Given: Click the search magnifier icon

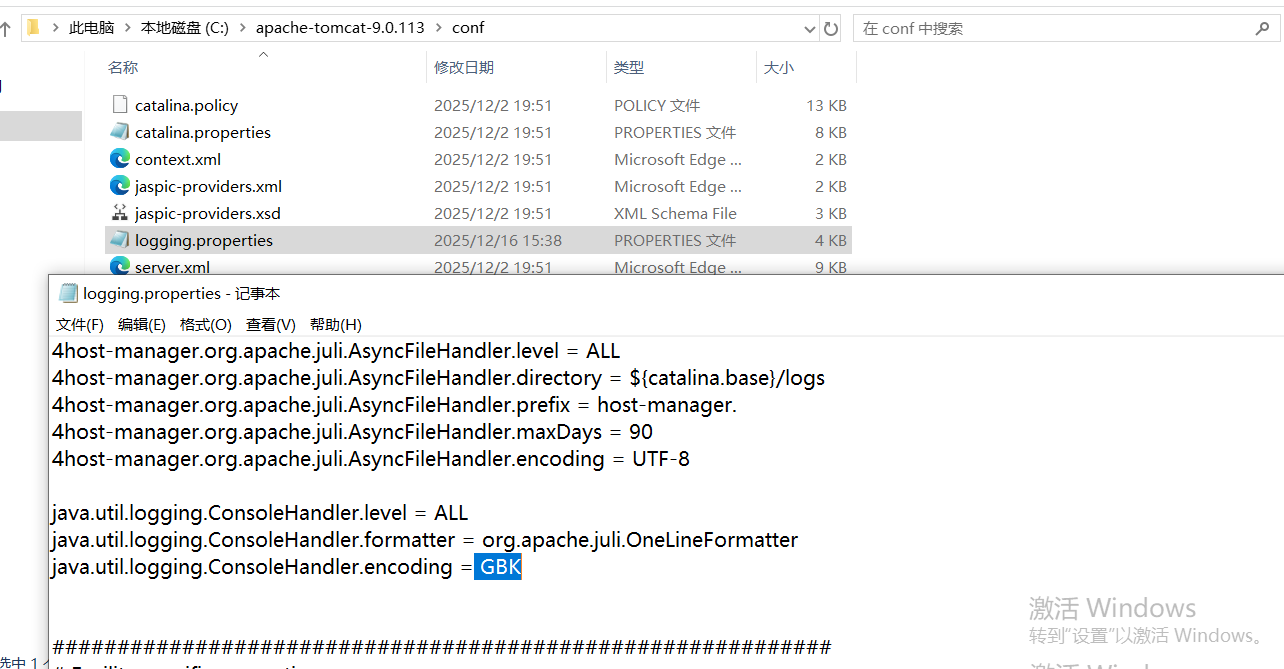Looking at the screenshot, I should (1263, 29).
